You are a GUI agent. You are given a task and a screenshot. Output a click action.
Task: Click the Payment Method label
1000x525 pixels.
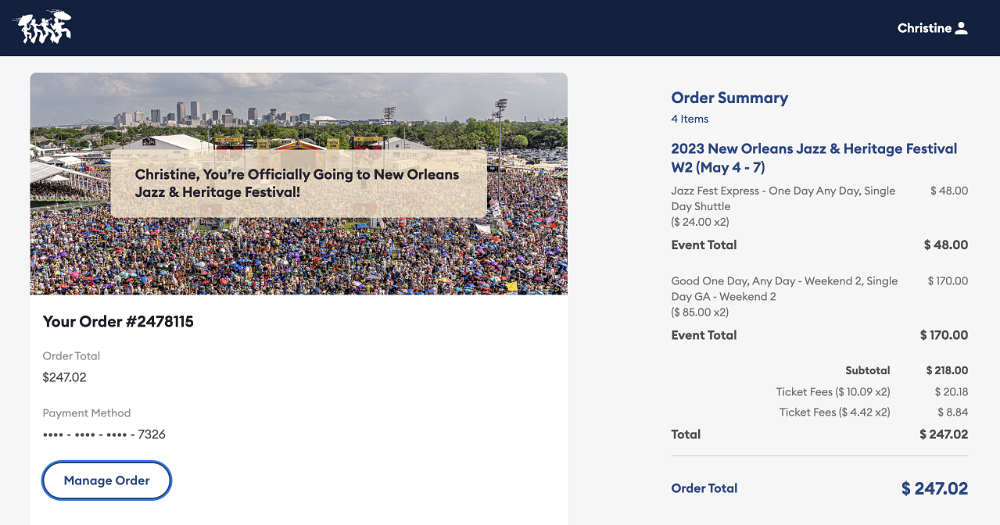point(87,413)
